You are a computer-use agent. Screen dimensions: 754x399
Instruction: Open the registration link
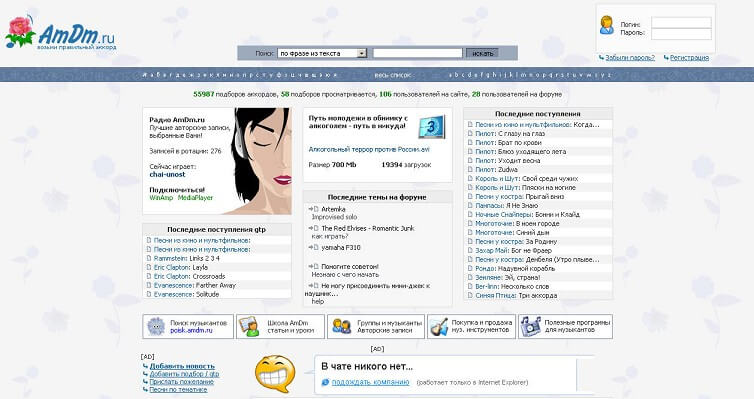click(689, 57)
